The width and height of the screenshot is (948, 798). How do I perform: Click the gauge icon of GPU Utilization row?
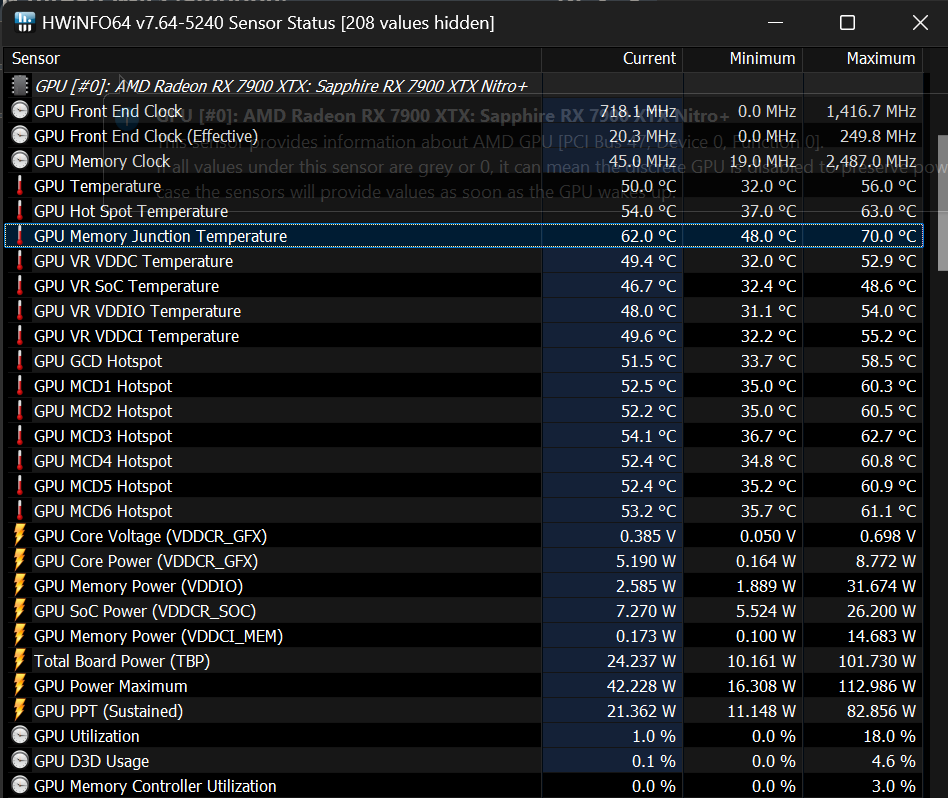click(x=20, y=736)
